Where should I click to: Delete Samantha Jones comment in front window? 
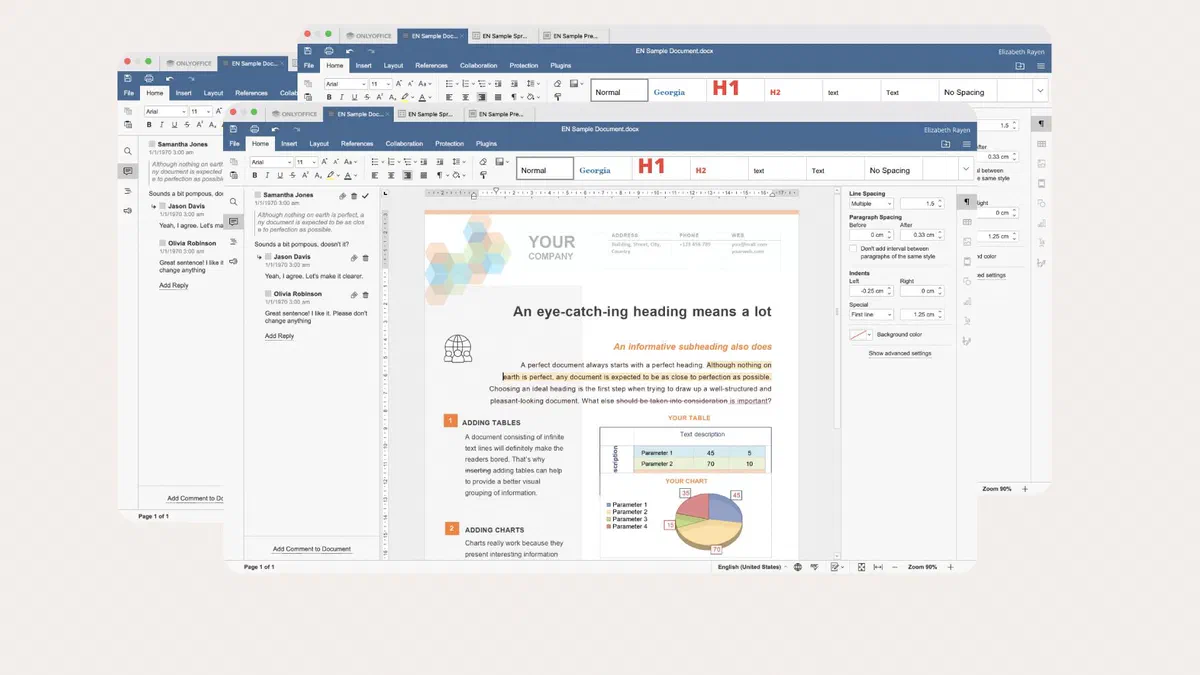point(354,196)
